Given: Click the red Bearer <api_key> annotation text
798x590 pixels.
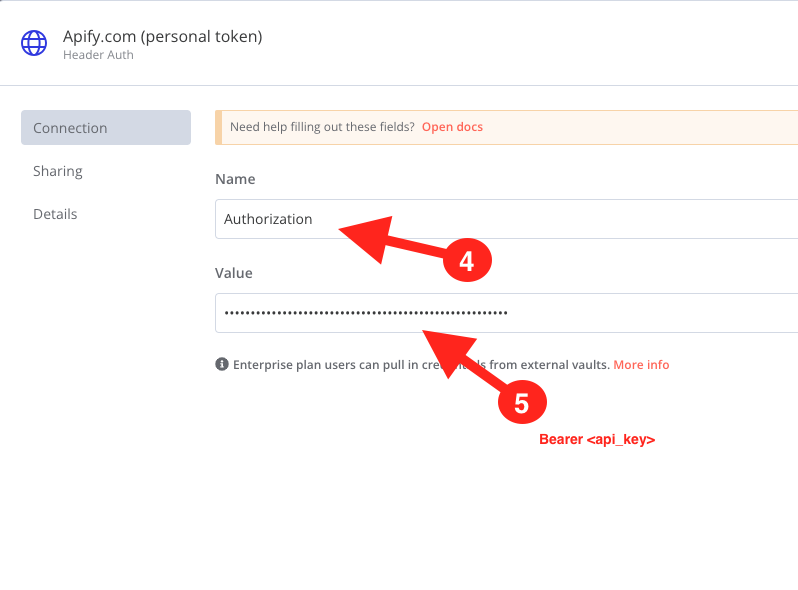Looking at the screenshot, I should [597, 439].
